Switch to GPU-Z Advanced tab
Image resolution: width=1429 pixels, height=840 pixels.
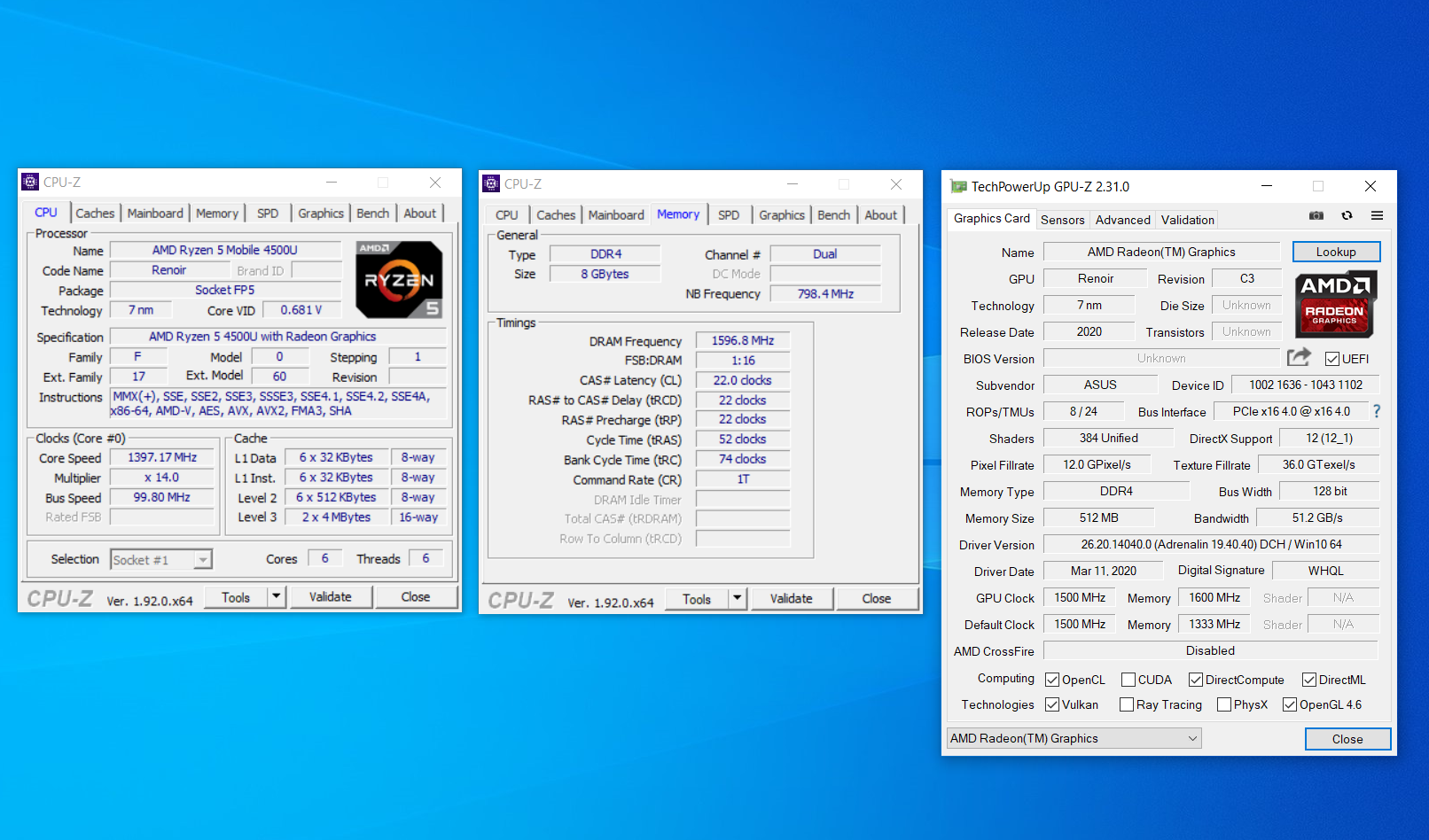point(1123,220)
